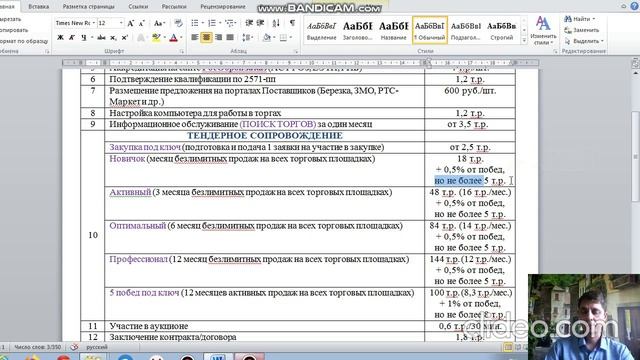Screen dimensions: 640x360
Task: Align paragraph text to the left
Action: click(x=195, y=38)
